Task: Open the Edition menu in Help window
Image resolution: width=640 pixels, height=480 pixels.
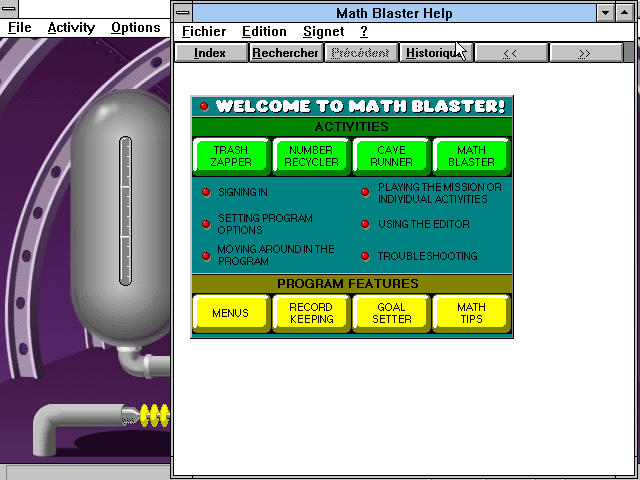Action: (x=264, y=31)
